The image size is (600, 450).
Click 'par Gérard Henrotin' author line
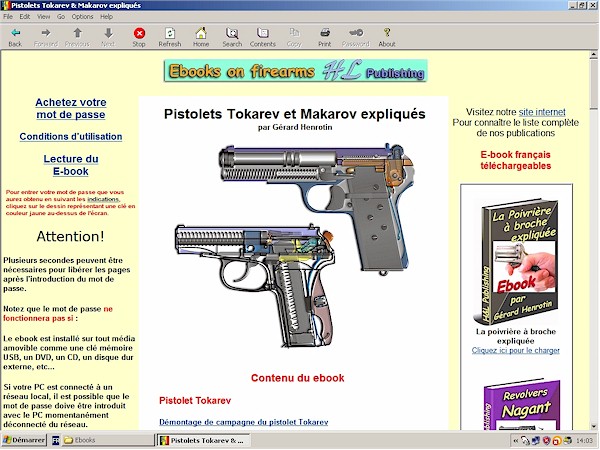click(295, 127)
